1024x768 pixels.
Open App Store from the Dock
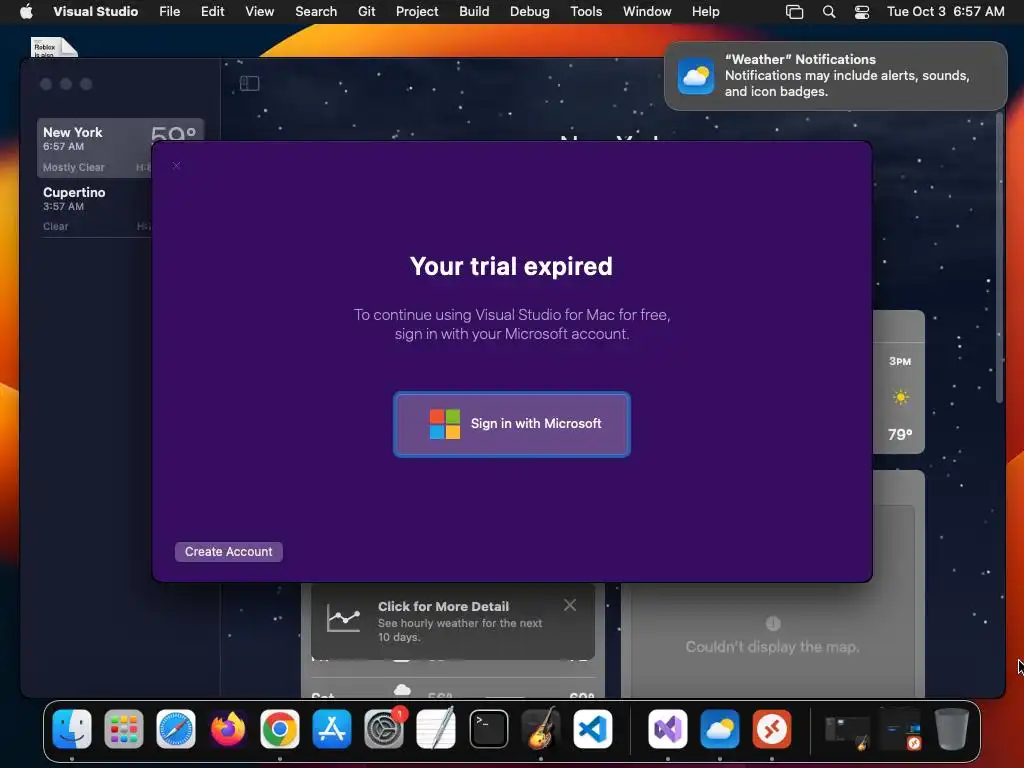pos(332,729)
